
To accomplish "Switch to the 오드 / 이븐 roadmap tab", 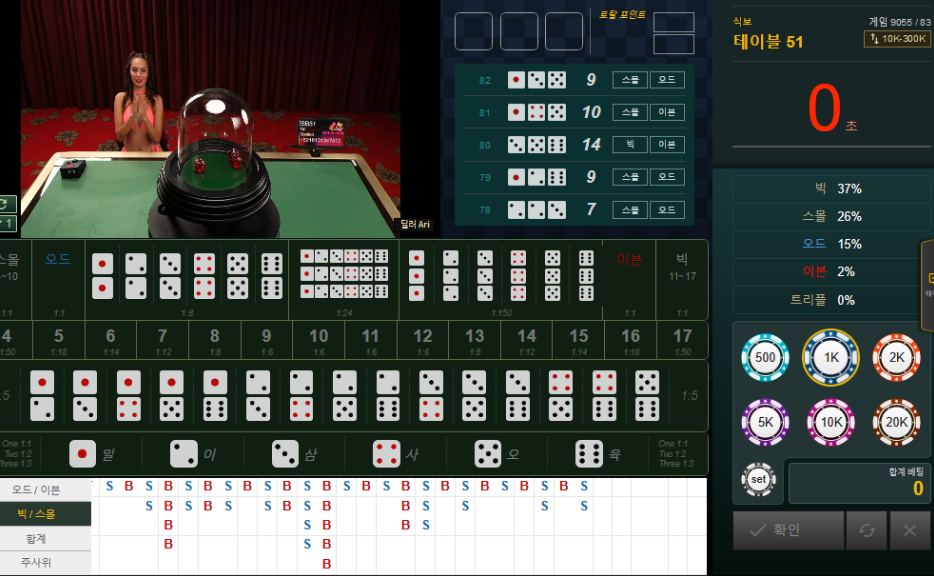I will click(37, 489).
